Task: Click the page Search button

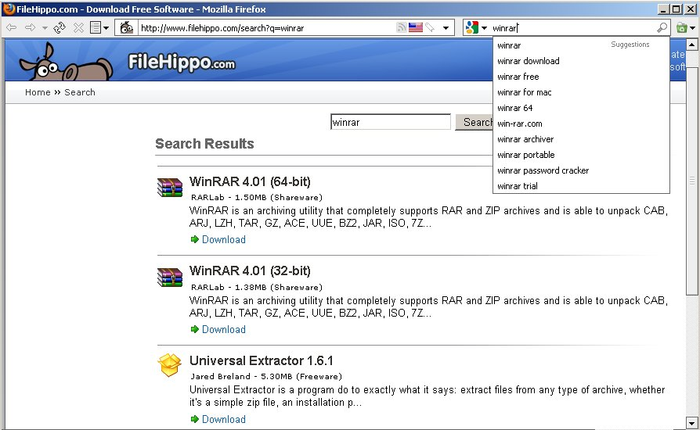Action: (474, 122)
